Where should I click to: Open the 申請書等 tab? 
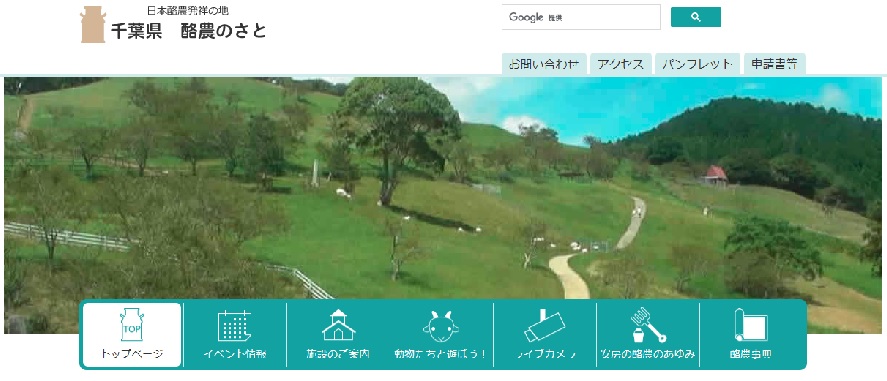[774, 64]
